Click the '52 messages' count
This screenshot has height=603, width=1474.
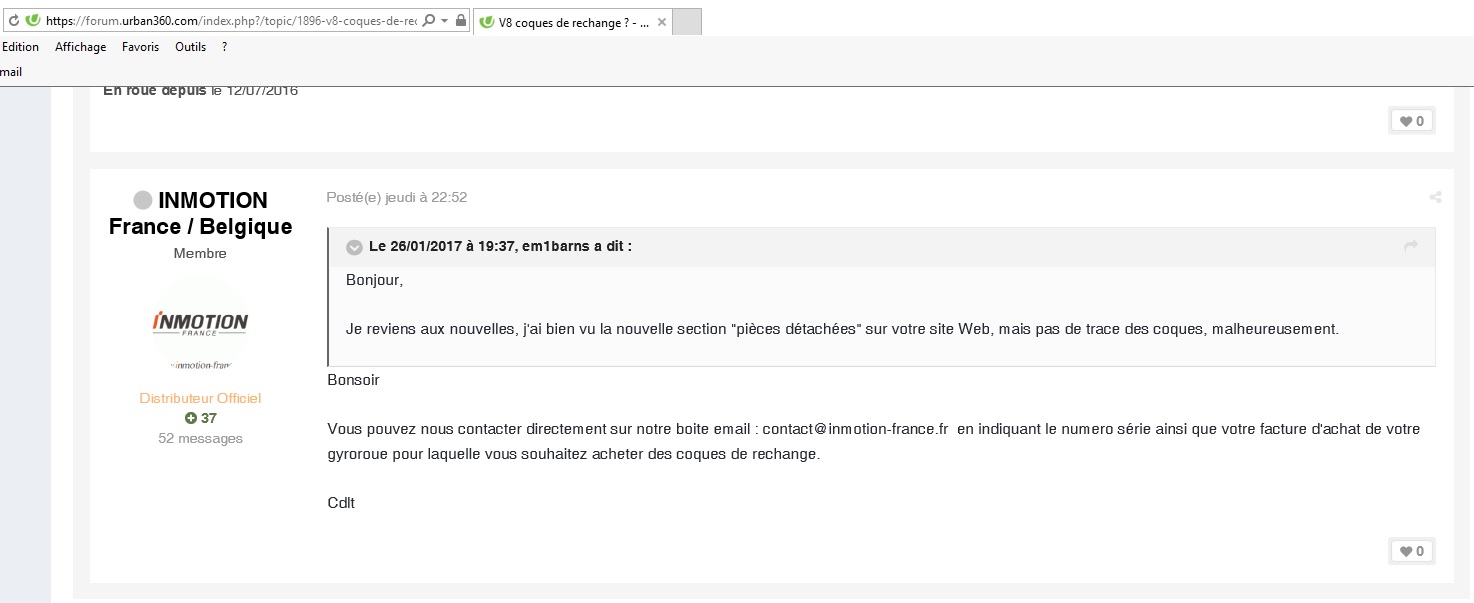click(200, 438)
